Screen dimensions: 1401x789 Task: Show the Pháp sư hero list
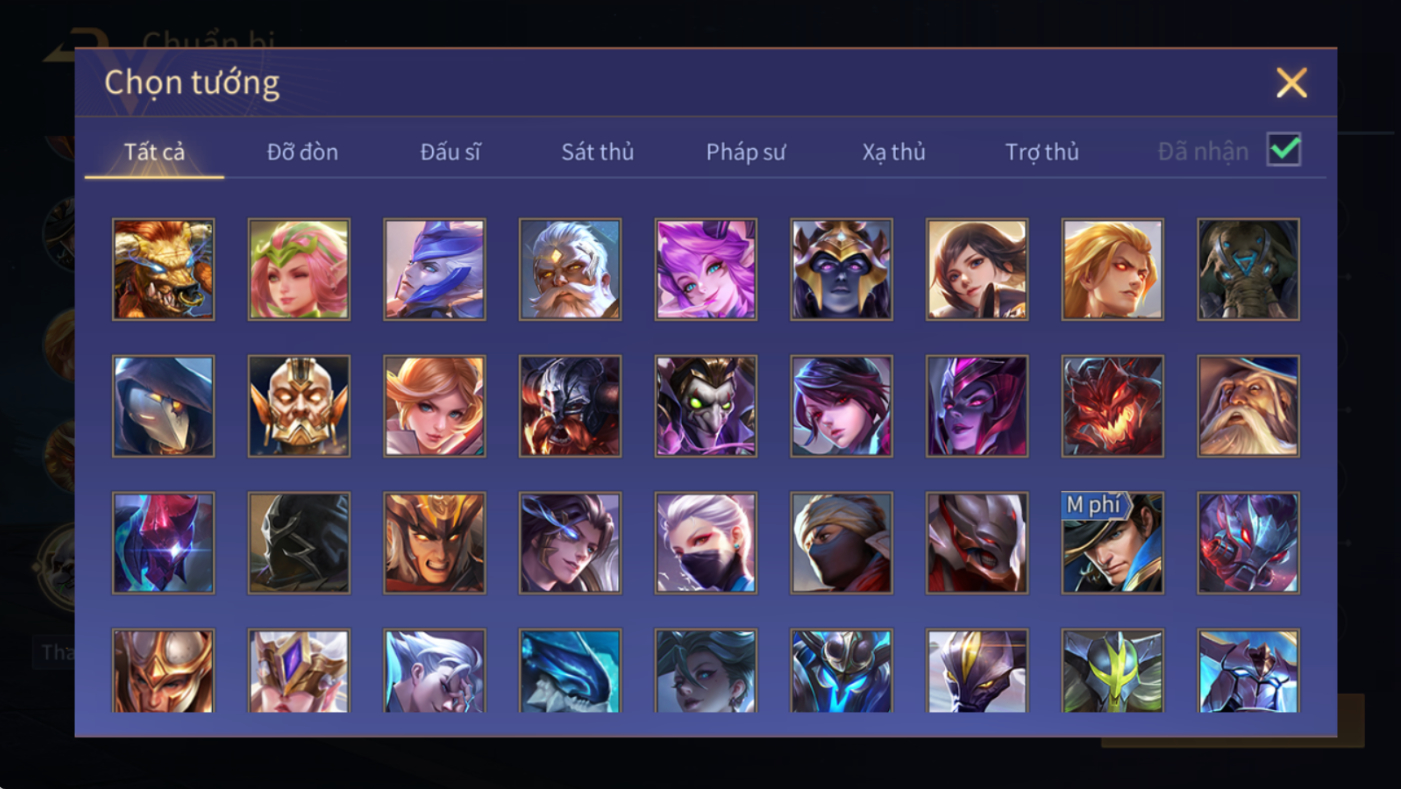[746, 152]
